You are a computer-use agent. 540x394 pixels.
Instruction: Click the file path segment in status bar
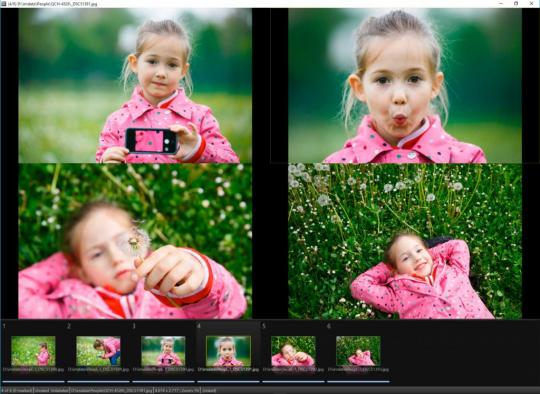[x=112, y=391]
